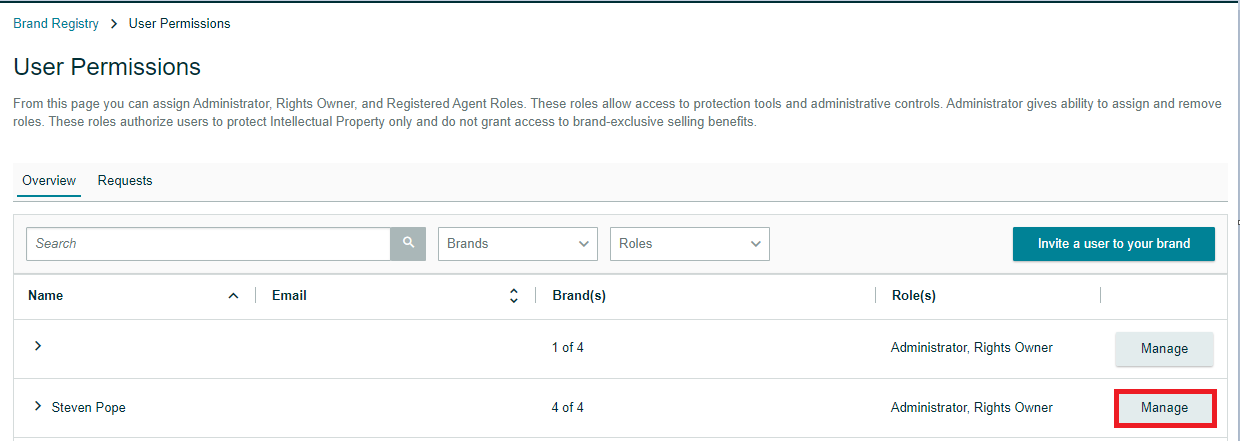Select the Overview tab
Image resolution: width=1240 pixels, height=441 pixels.
[49, 181]
